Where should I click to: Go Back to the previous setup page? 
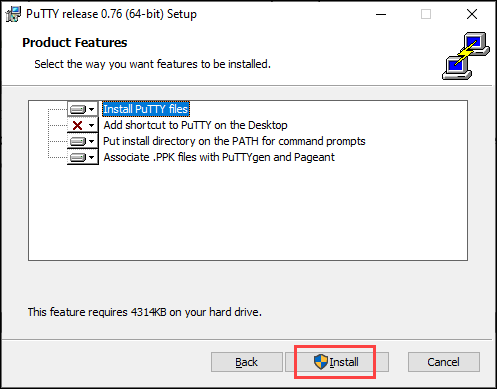pyautogui.click(x=247, y=362)
